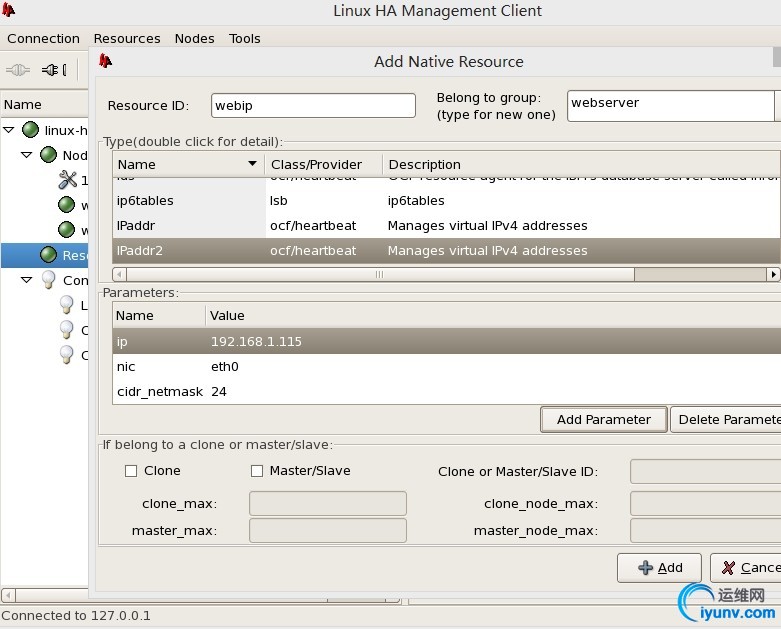Viewport: 781px width, 629px height.
Task: Click the dialog's red app icon
Action: click(x=105, y=61)
